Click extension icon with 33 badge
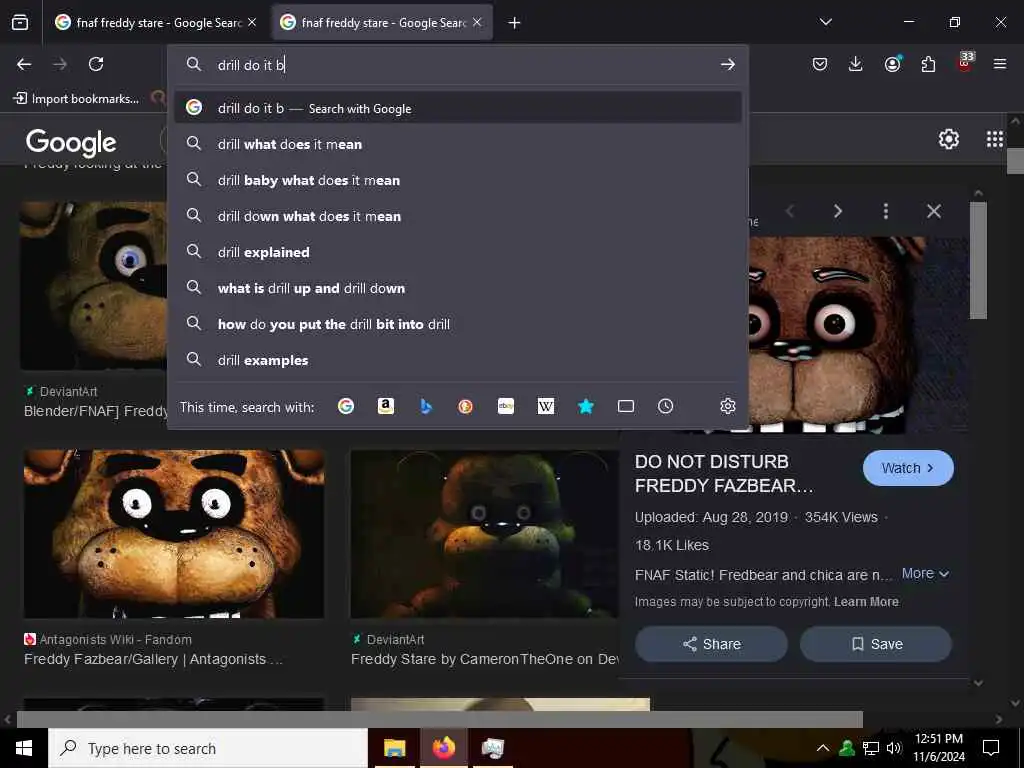This screenshot has height=768, width=1024. pyautogui.click(x=965, y=63)
